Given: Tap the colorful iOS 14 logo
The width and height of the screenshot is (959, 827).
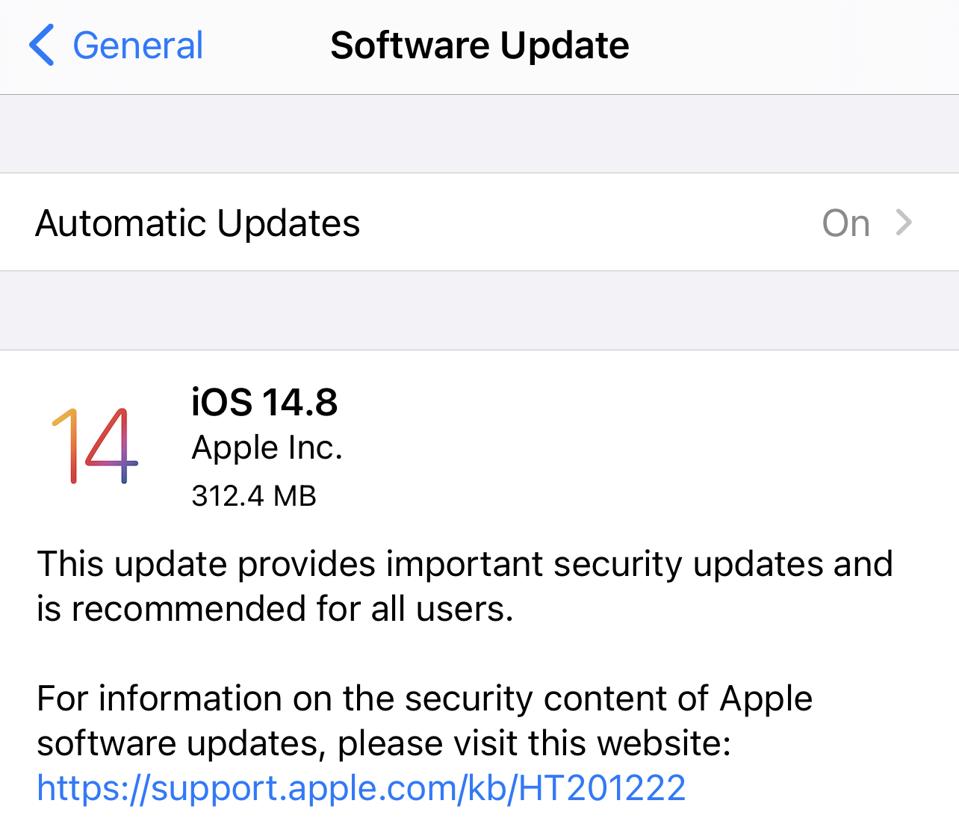Looking at the screenshot, I should [94, 445].
